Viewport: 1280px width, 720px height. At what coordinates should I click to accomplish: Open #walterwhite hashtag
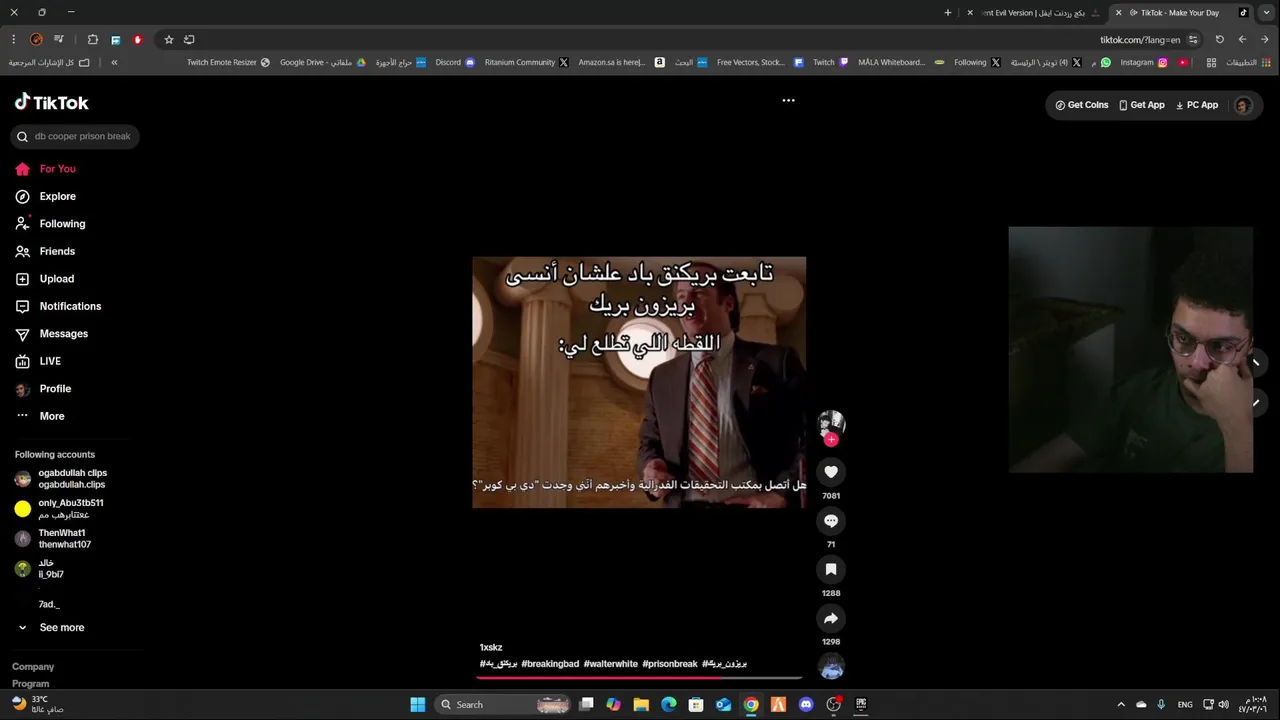click(x=610, y=664)
